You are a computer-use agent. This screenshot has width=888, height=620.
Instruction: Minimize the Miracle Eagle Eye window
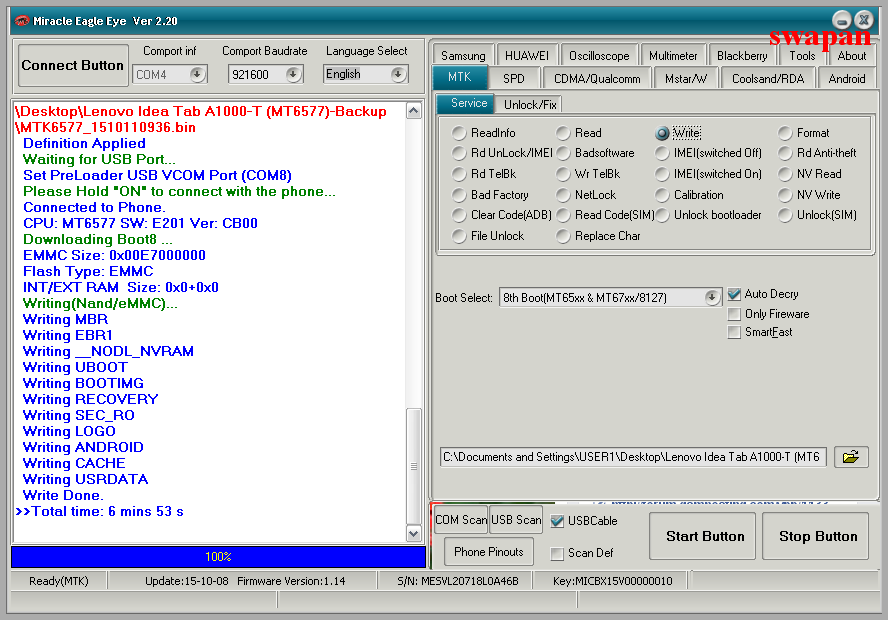click(842, 20)
